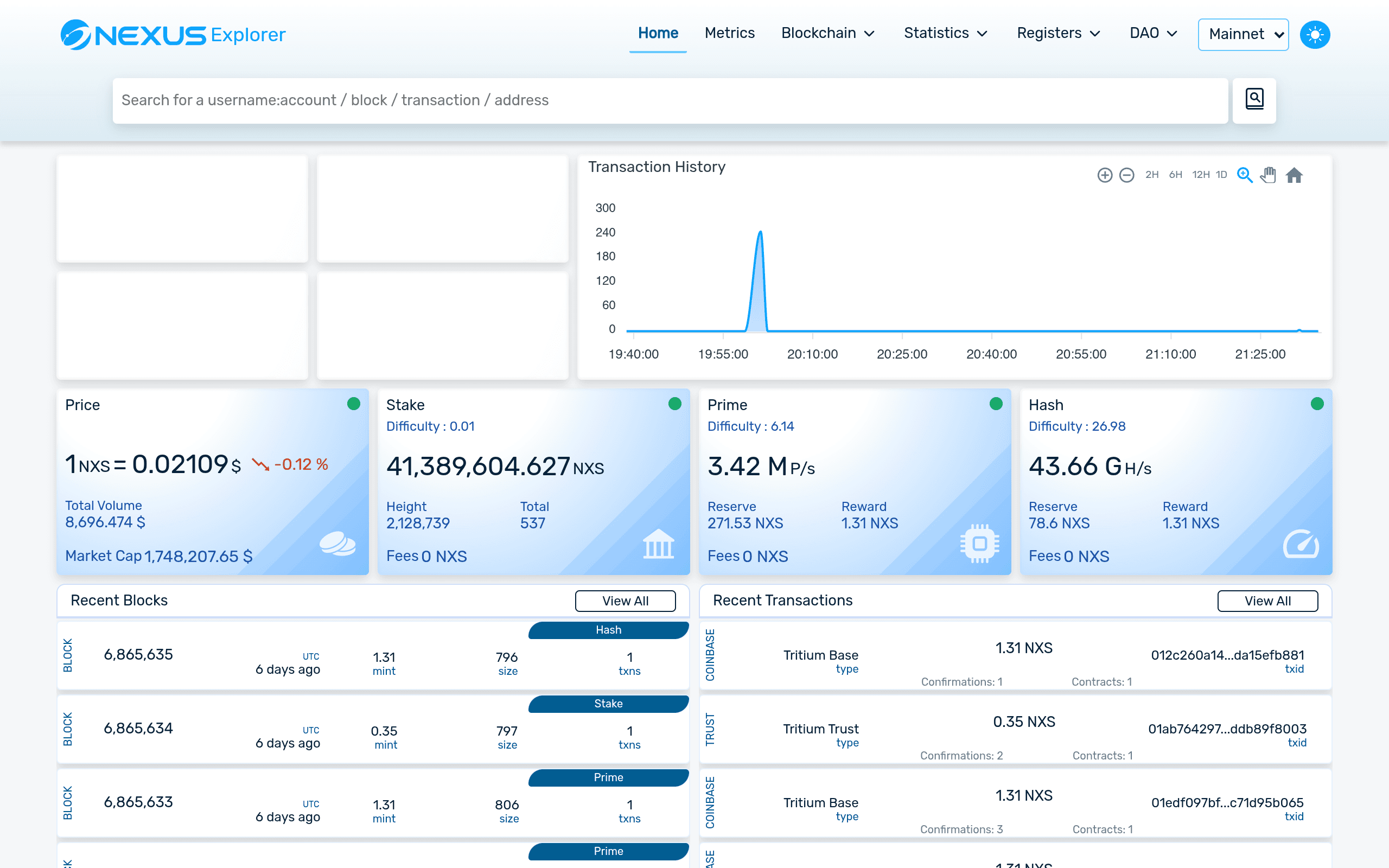Set chart range to 6H

click(1175, 175)
